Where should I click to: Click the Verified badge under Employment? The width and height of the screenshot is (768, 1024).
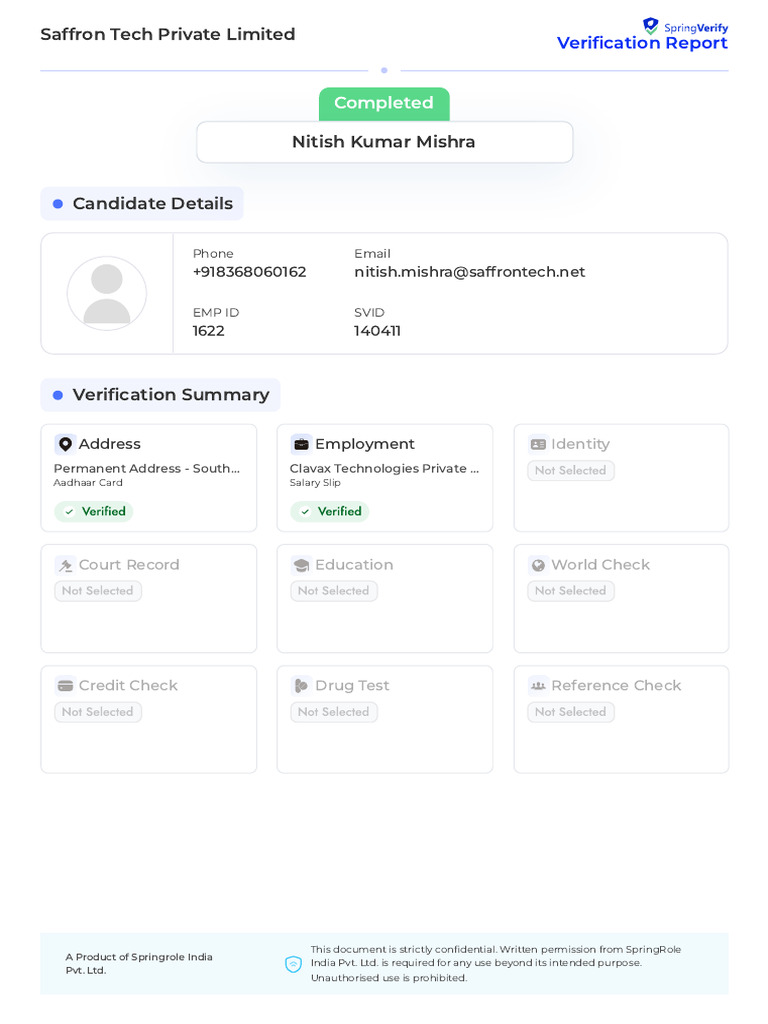330,512
